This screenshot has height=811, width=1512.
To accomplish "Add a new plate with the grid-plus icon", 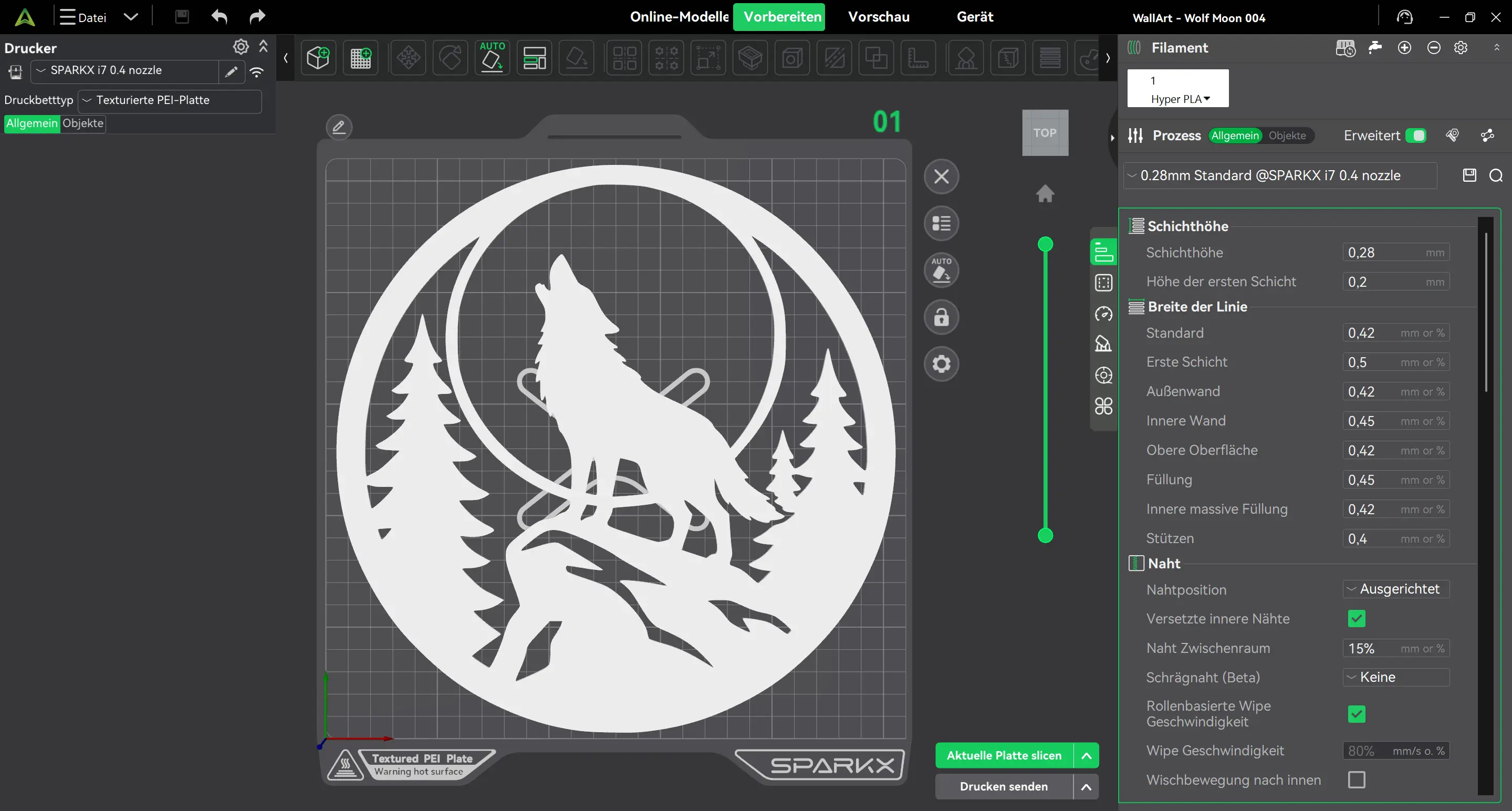I will tap(360, 57).
